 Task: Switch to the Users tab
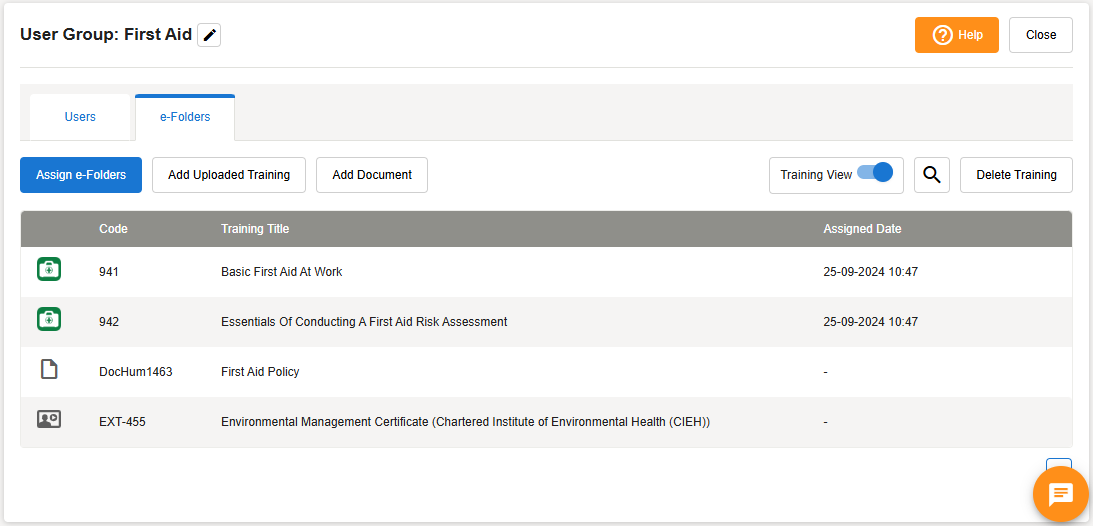coord(80,117)
